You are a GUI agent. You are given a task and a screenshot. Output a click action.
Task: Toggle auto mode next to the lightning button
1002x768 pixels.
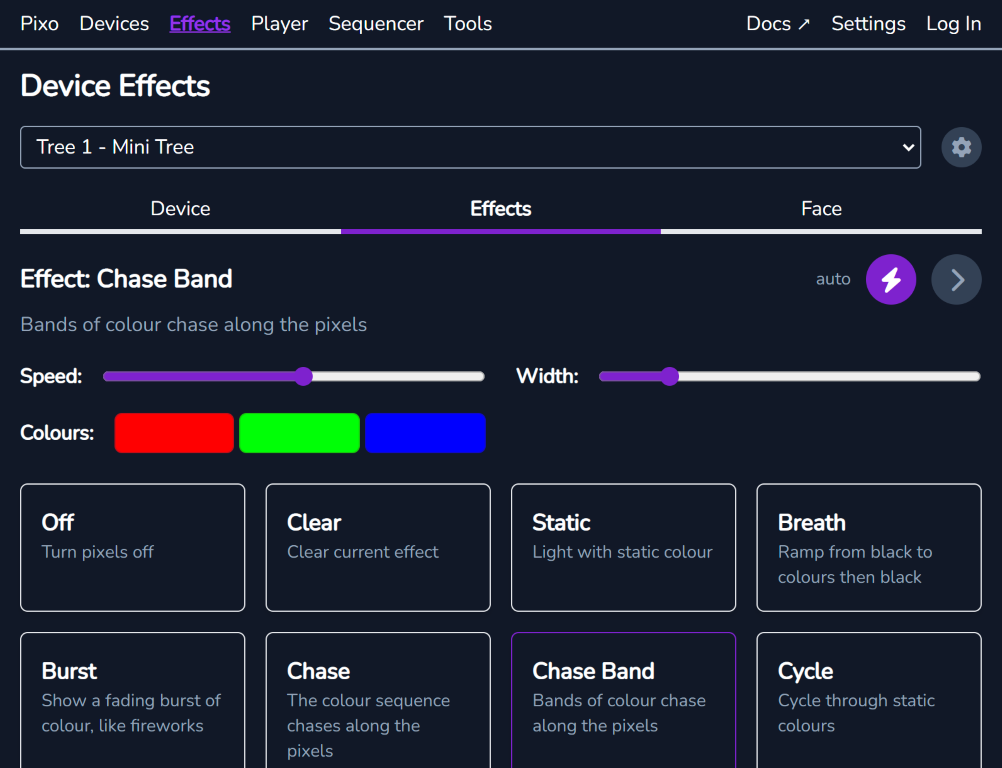[833, 279]
